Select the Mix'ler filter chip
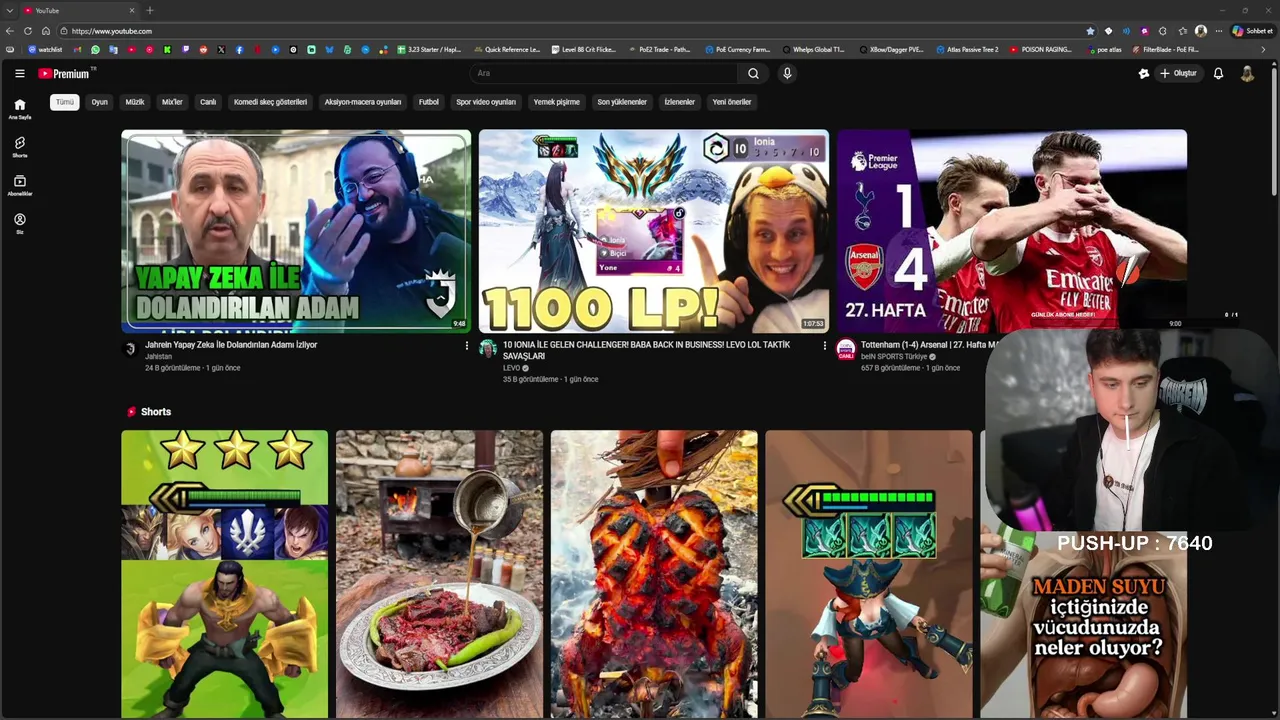1280x720 pixels. click(x=172, y=102)
